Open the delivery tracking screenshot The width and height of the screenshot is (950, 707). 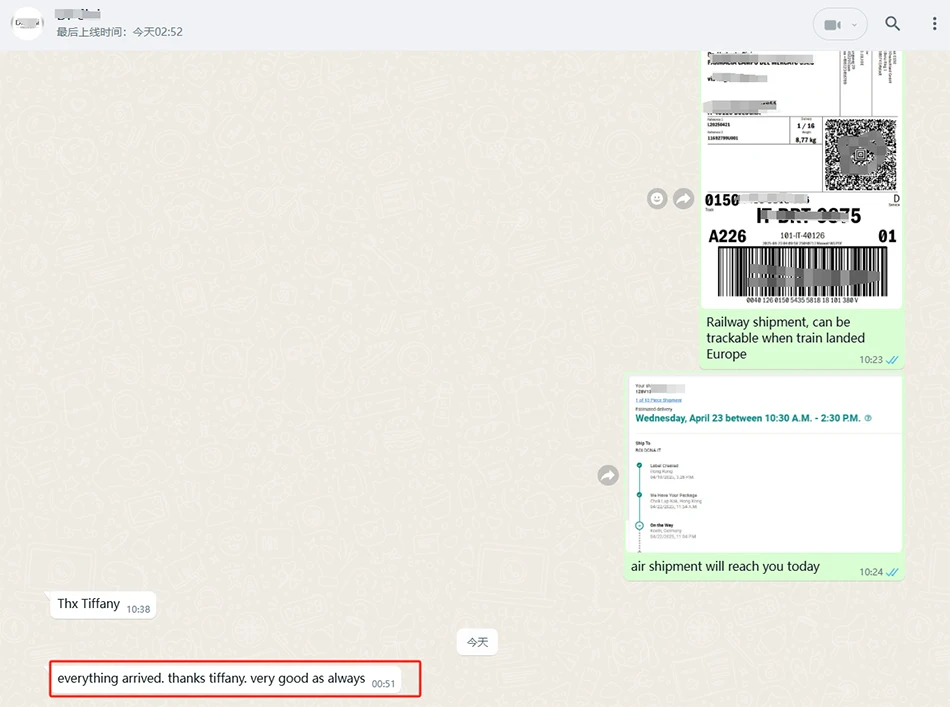click(764, 464)
